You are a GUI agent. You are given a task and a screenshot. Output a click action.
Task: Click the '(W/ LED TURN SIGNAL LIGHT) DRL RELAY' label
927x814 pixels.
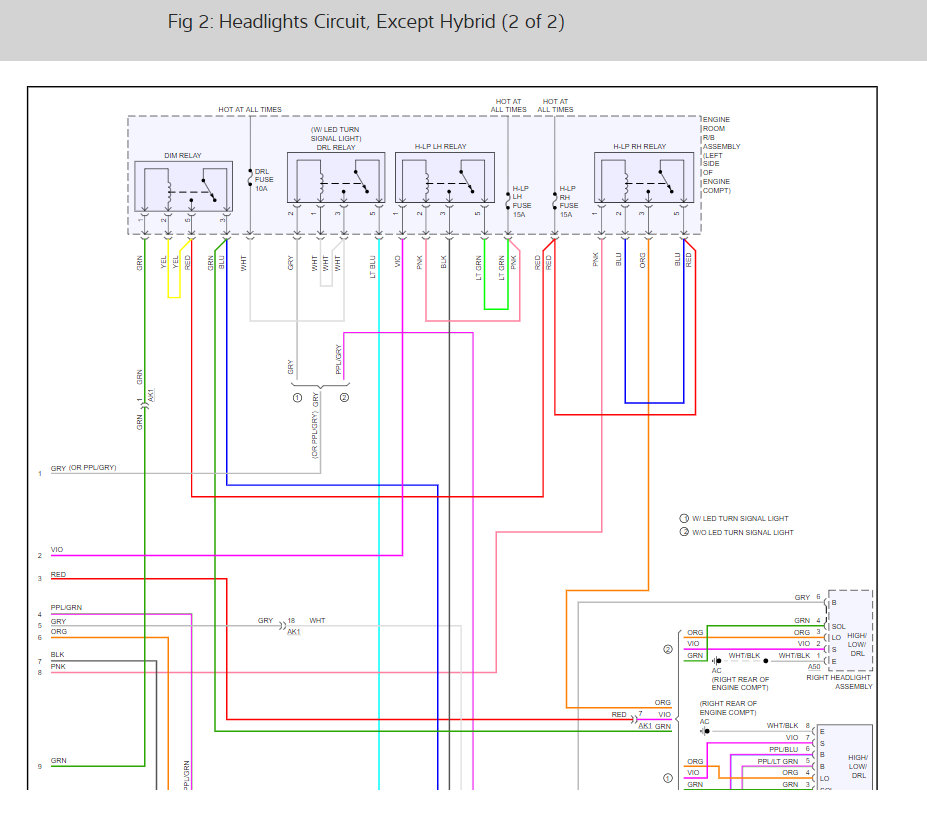pyautogui.click(x=336, y=138)
